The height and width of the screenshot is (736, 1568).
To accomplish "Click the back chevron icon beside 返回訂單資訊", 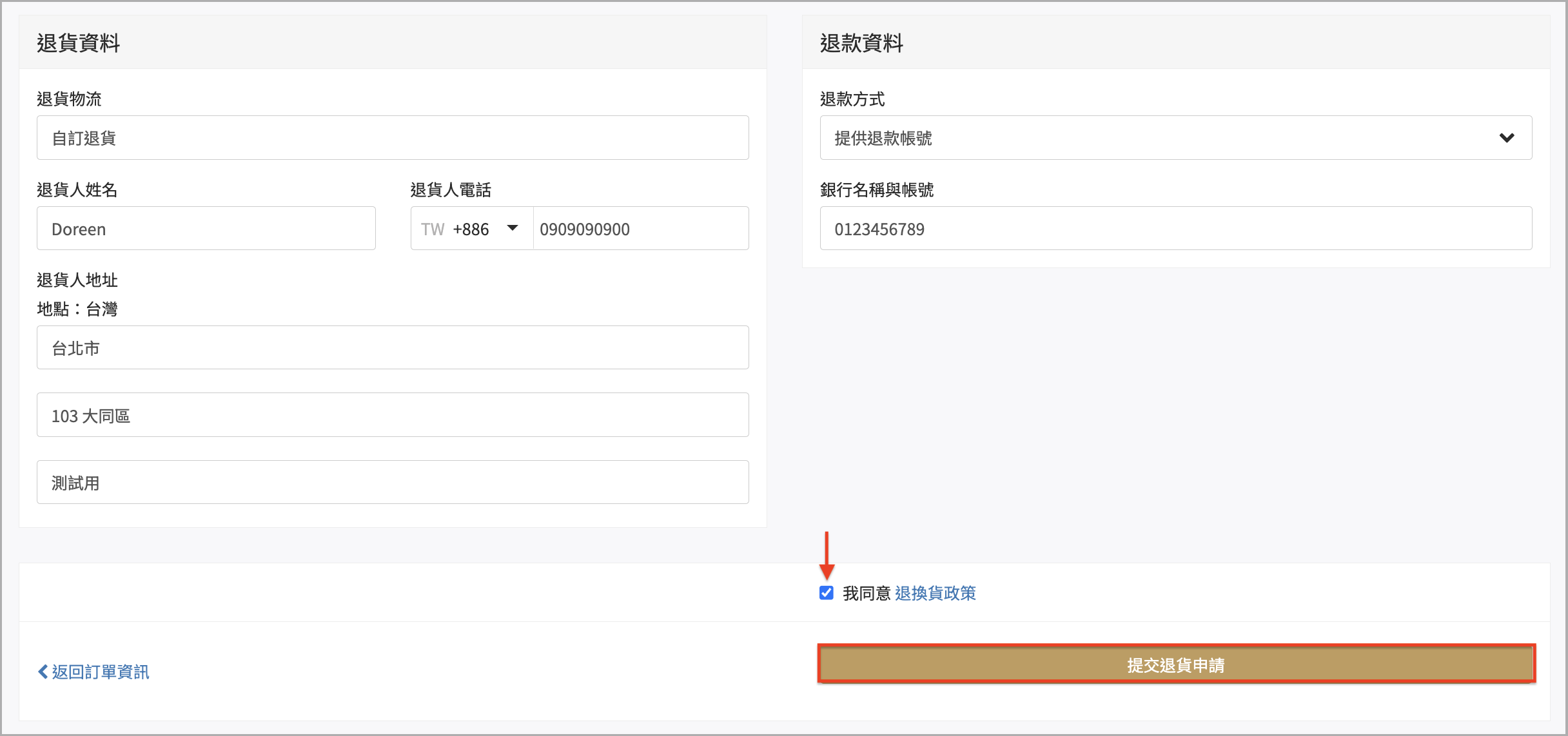I will pyautogui.click(x=43, y=672).
